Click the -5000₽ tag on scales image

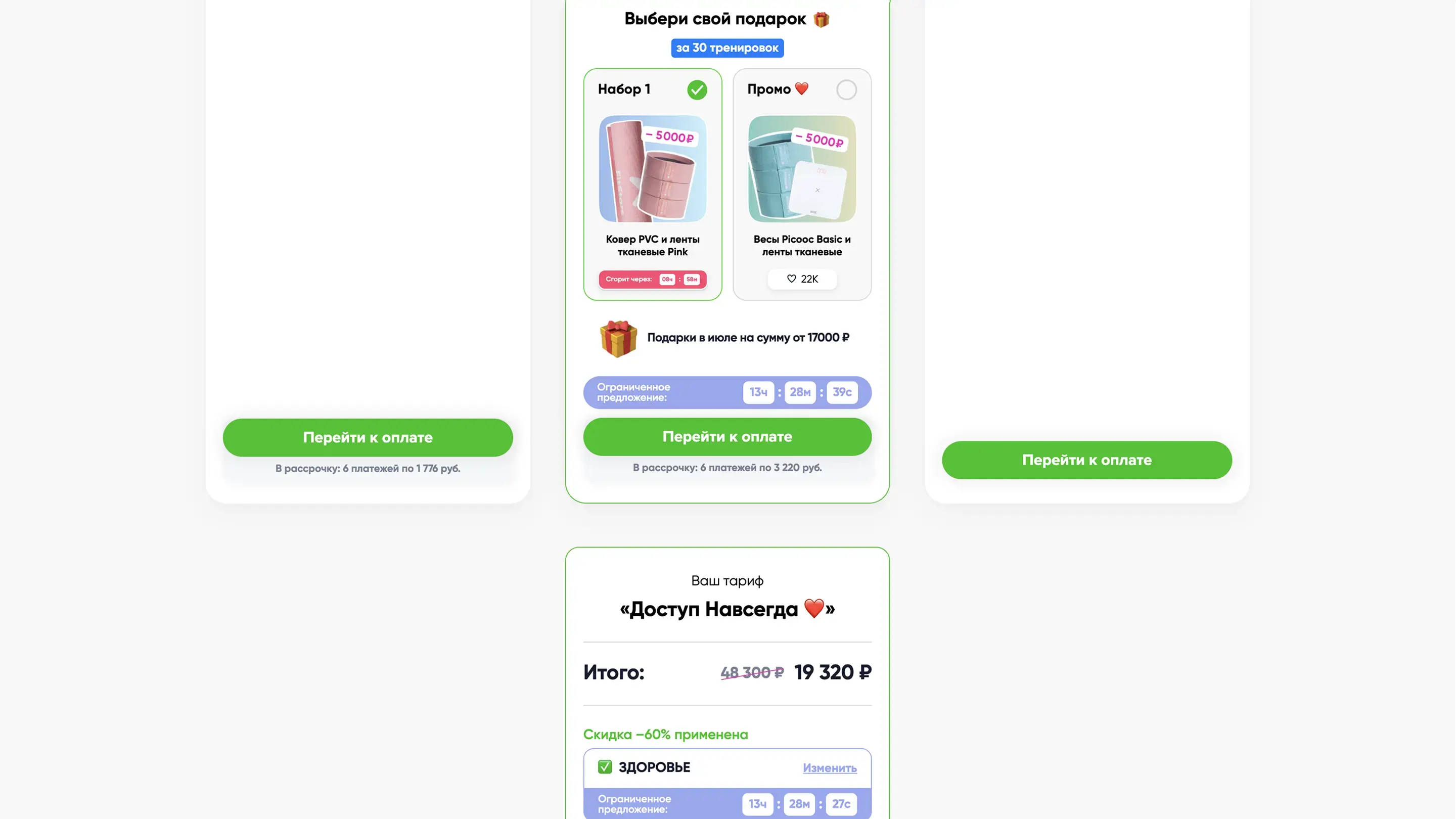(820, 139)
